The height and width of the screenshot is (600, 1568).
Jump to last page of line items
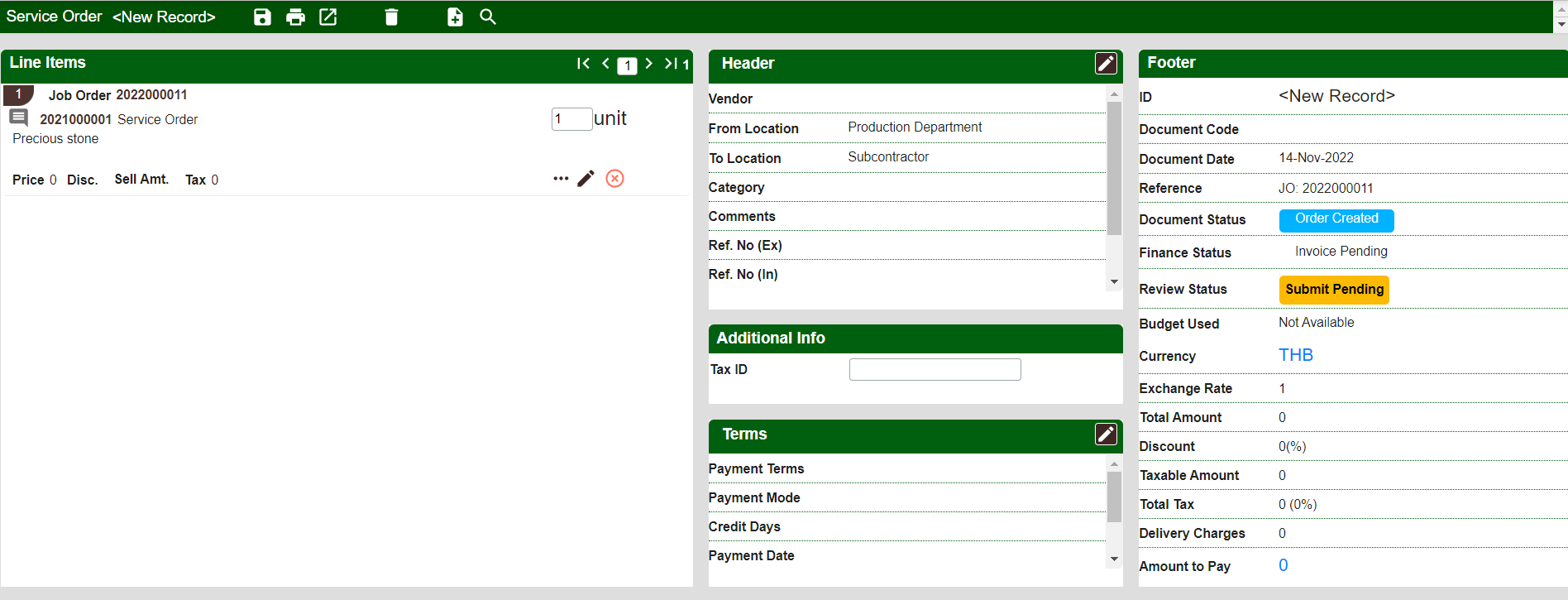671,64
